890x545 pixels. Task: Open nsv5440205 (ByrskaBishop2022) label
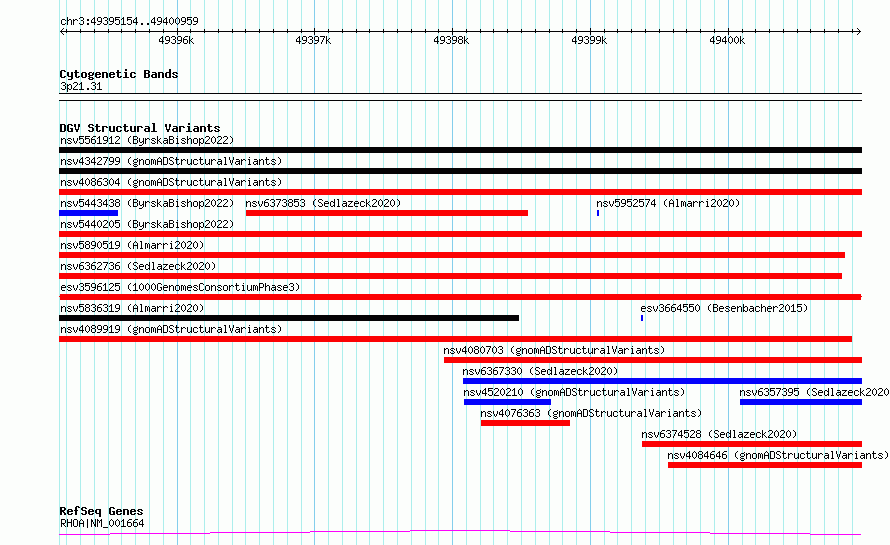[147, 224]
